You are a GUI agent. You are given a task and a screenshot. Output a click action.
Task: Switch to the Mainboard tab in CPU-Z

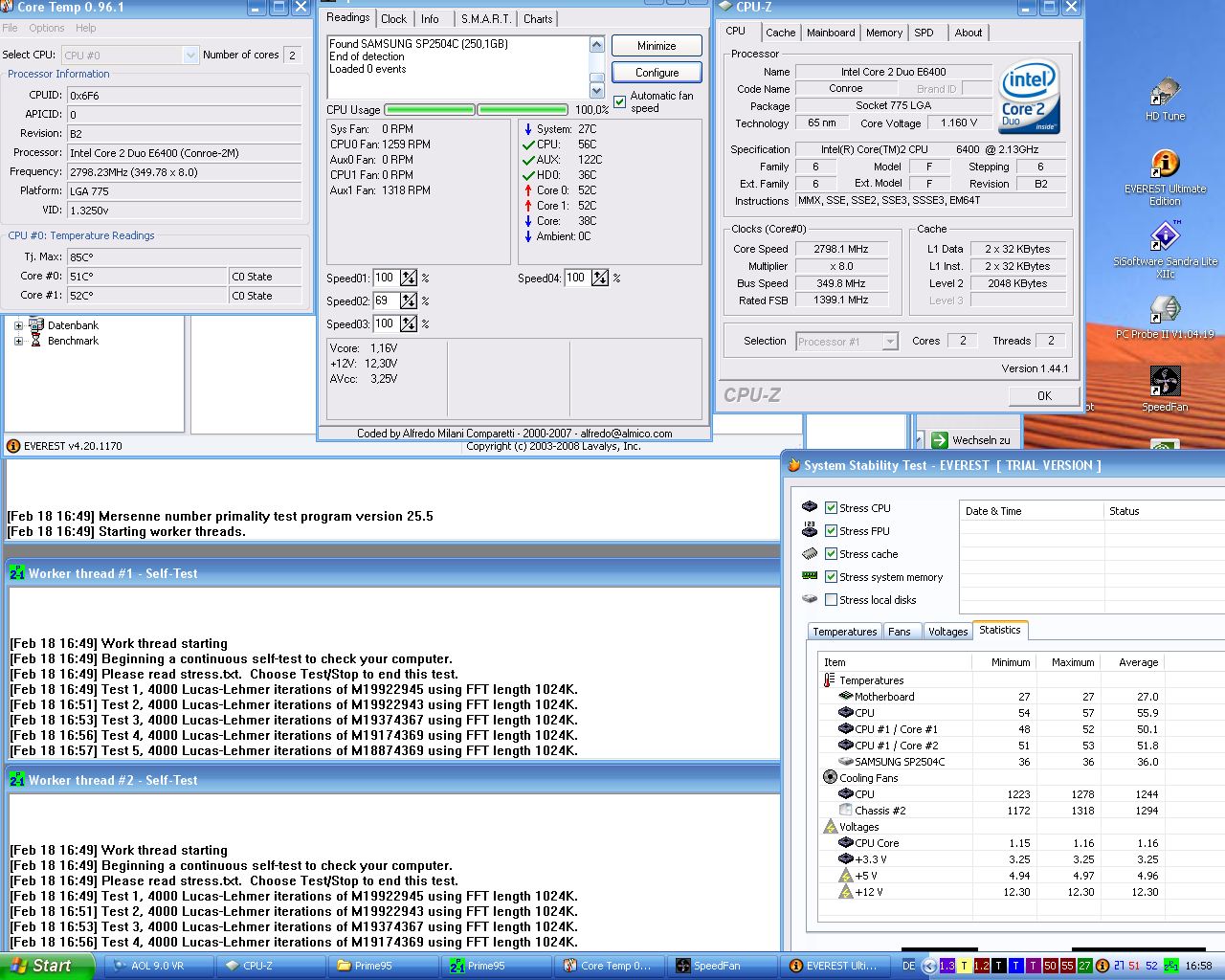(x=831, y=33)
